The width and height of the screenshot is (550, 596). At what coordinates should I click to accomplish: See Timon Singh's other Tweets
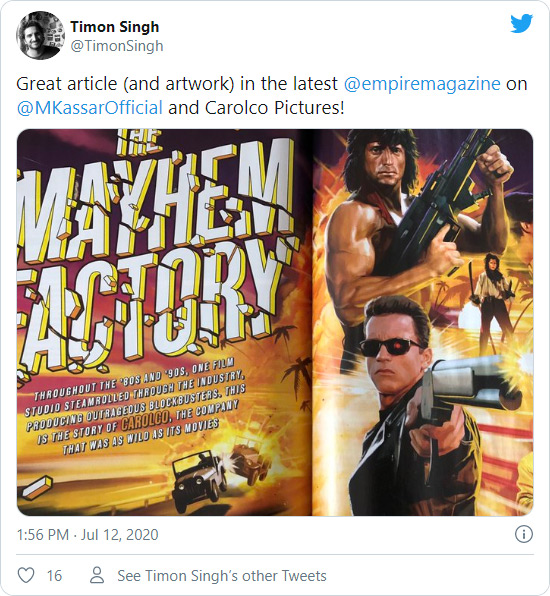pos(222,576)
